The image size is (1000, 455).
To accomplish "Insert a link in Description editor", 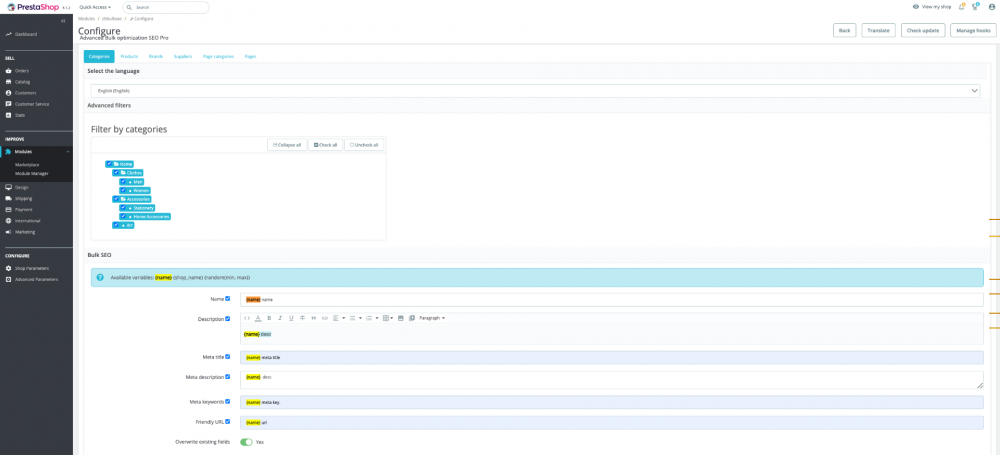I will tap(324, 318).
